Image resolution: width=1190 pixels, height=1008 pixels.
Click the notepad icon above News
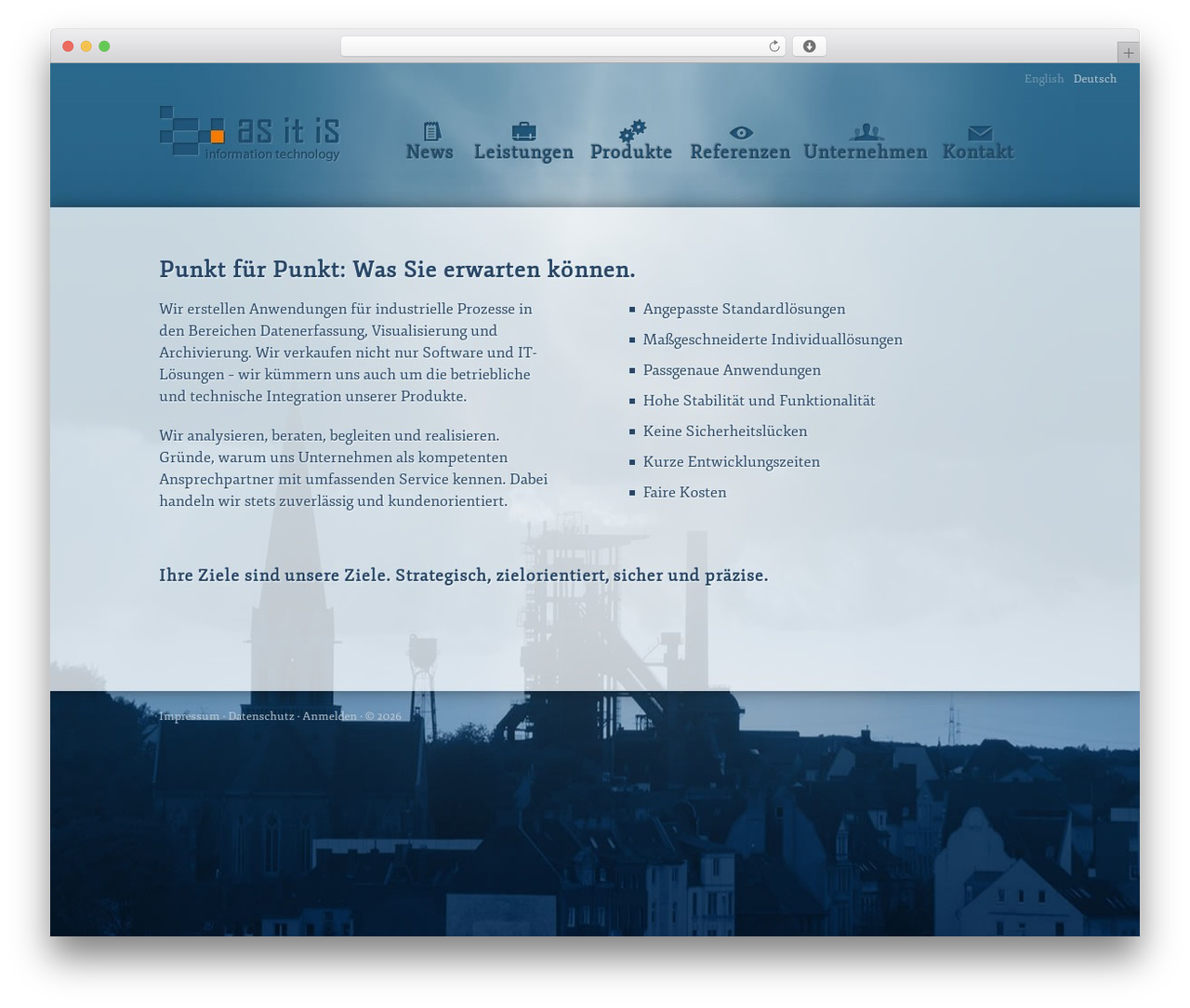click(431, 131)
